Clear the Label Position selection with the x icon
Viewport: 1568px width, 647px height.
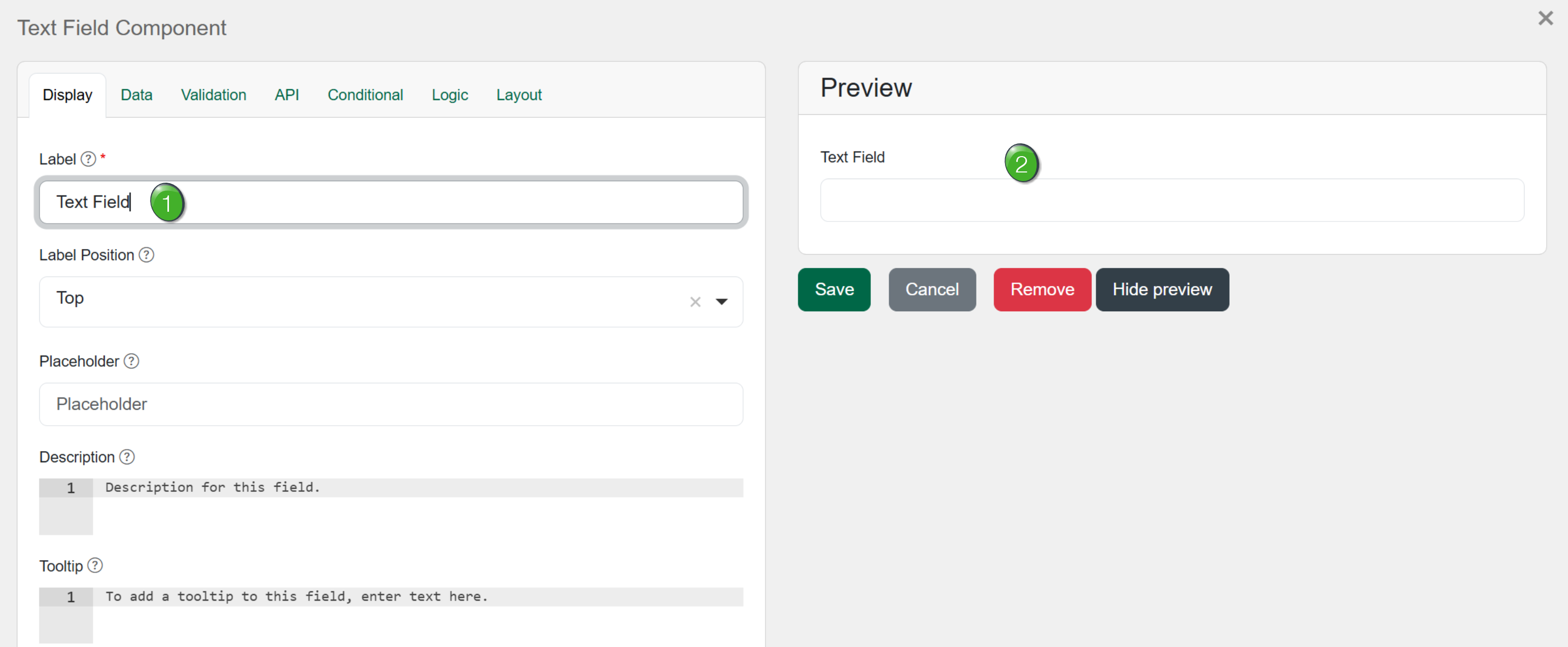[x=695, y=302]
